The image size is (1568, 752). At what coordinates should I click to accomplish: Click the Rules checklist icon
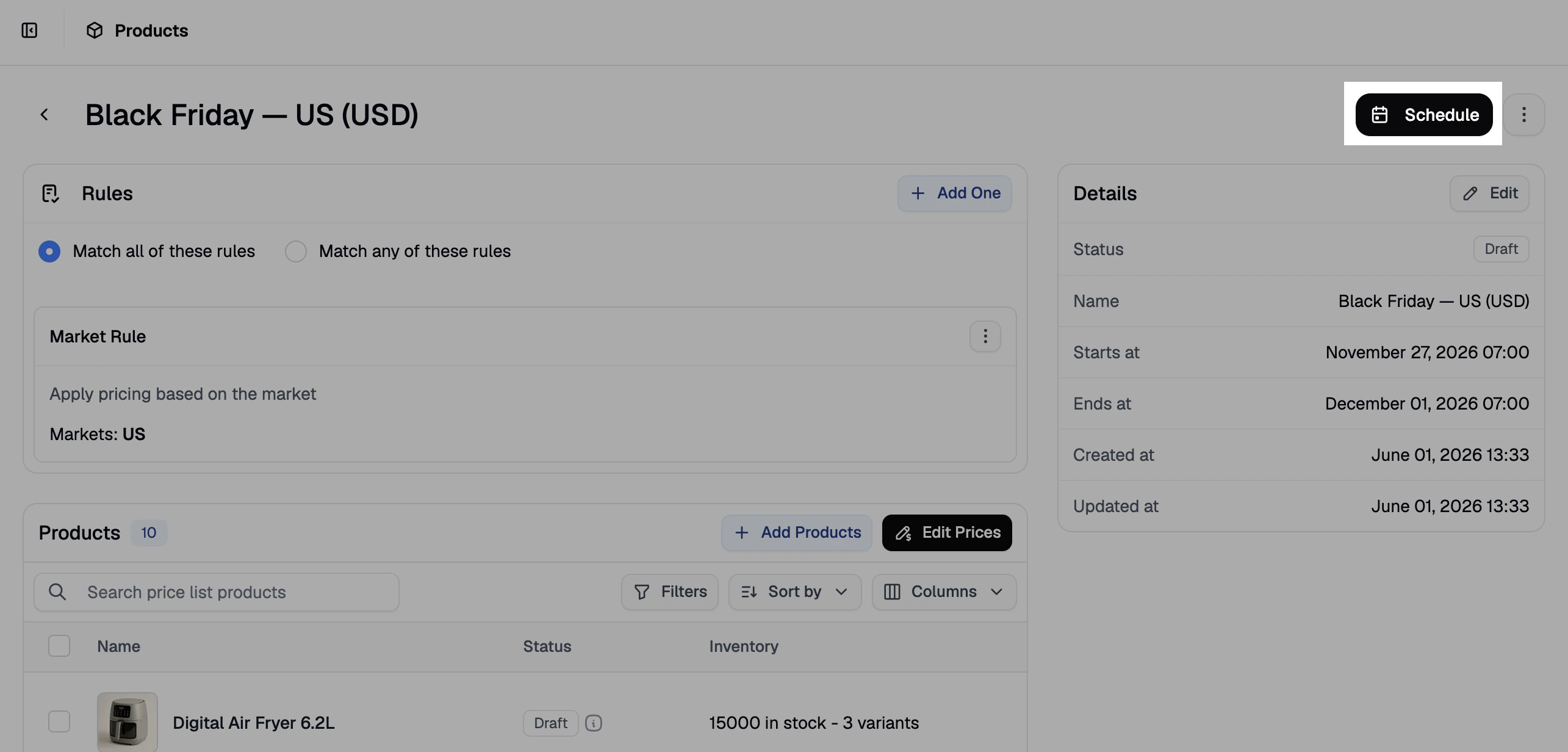coord(51,193)
